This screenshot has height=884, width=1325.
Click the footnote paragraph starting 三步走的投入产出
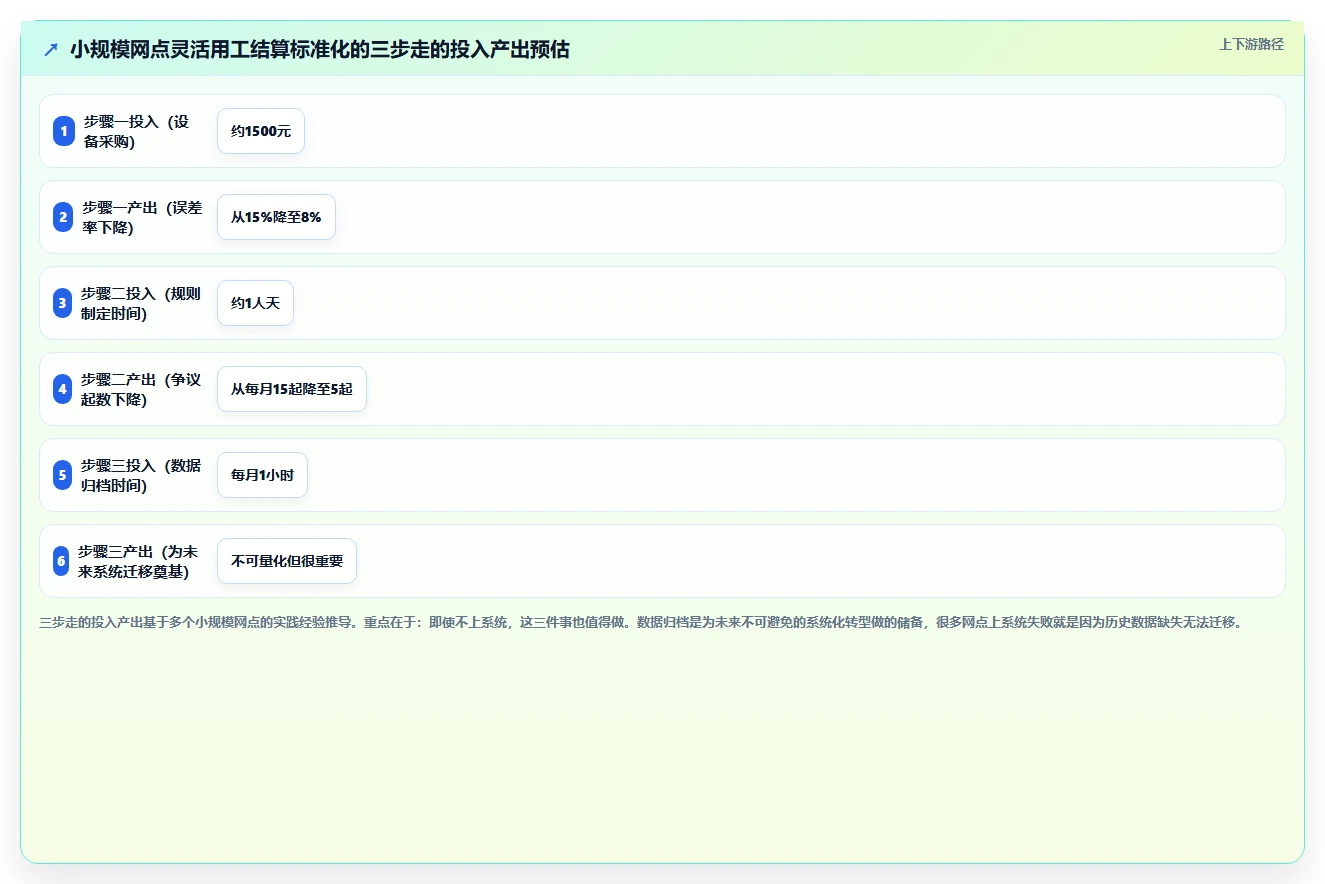click(x=642, y=622)
